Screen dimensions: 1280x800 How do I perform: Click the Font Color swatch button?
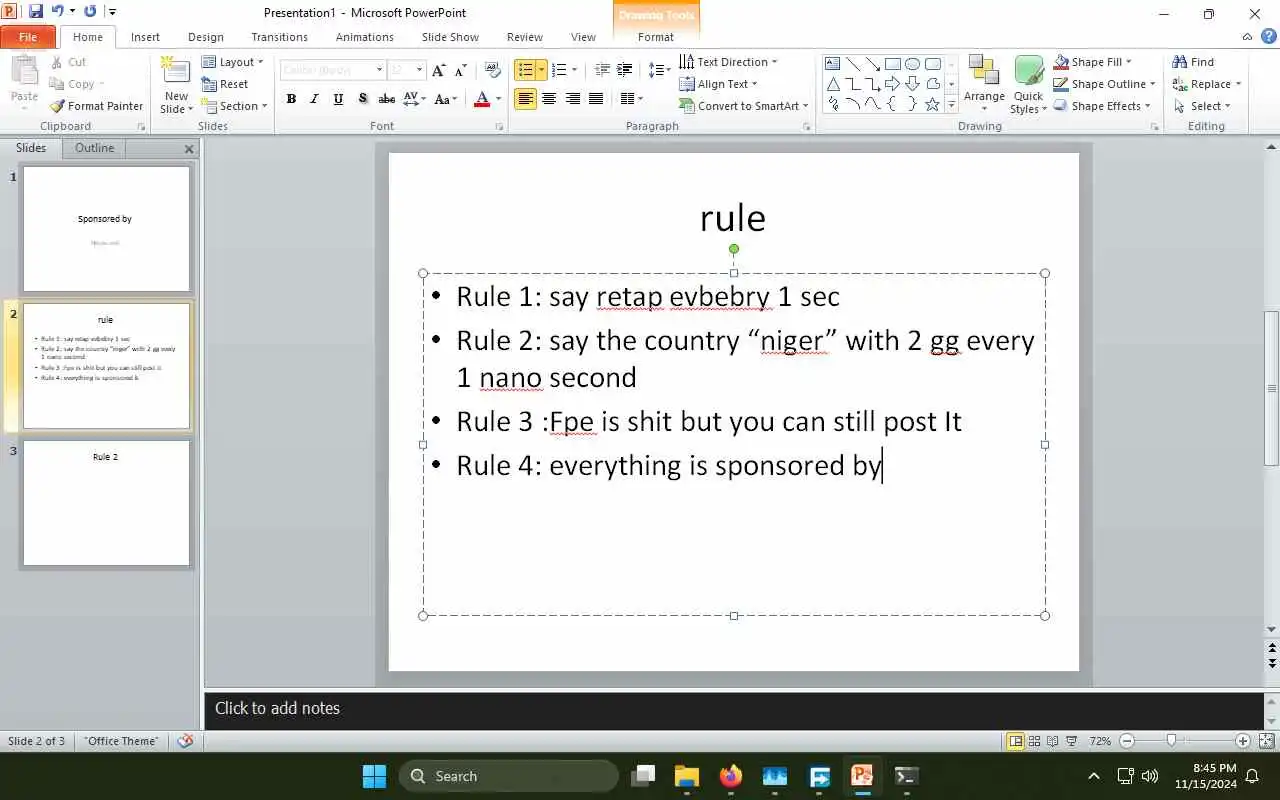pos(482,99)
